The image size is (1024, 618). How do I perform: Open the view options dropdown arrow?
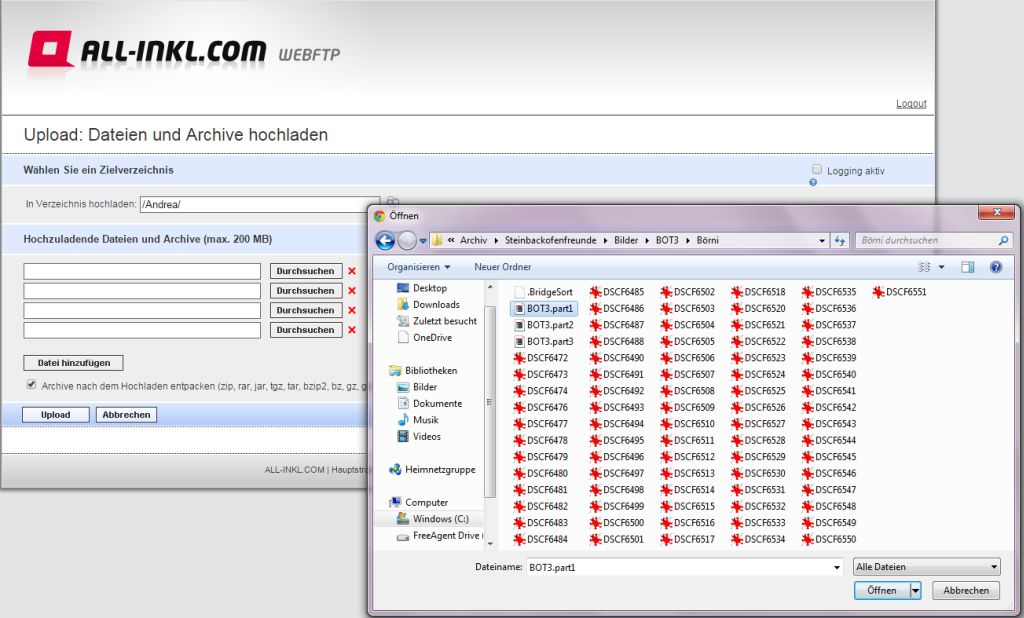(x=941, y=268)
